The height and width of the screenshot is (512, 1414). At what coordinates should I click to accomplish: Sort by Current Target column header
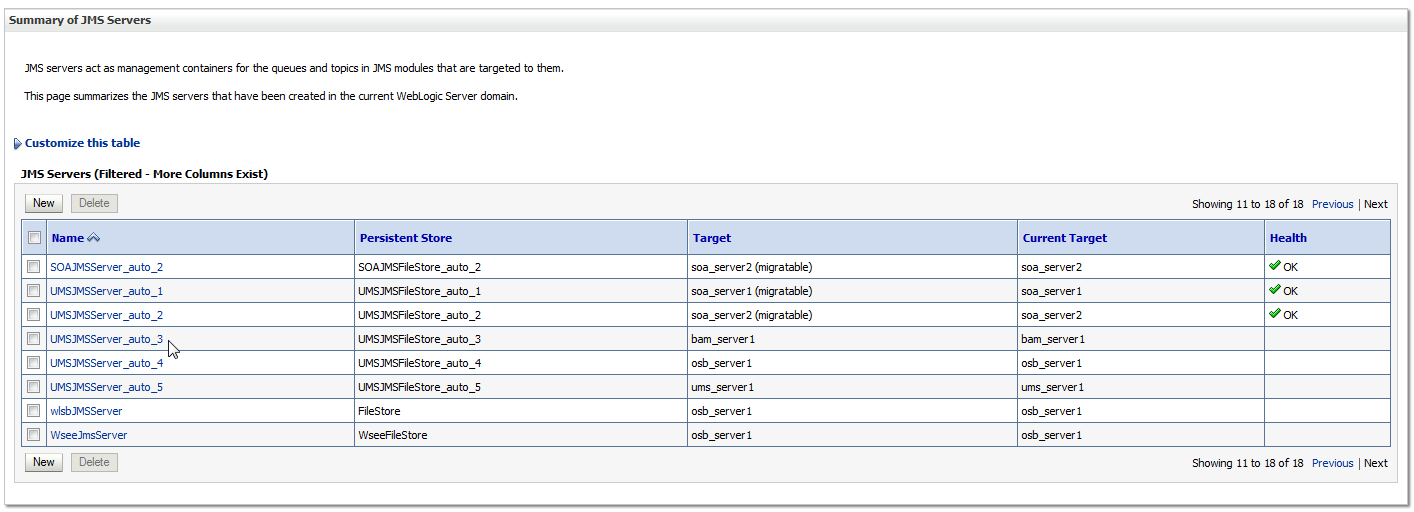point(1065,238)
